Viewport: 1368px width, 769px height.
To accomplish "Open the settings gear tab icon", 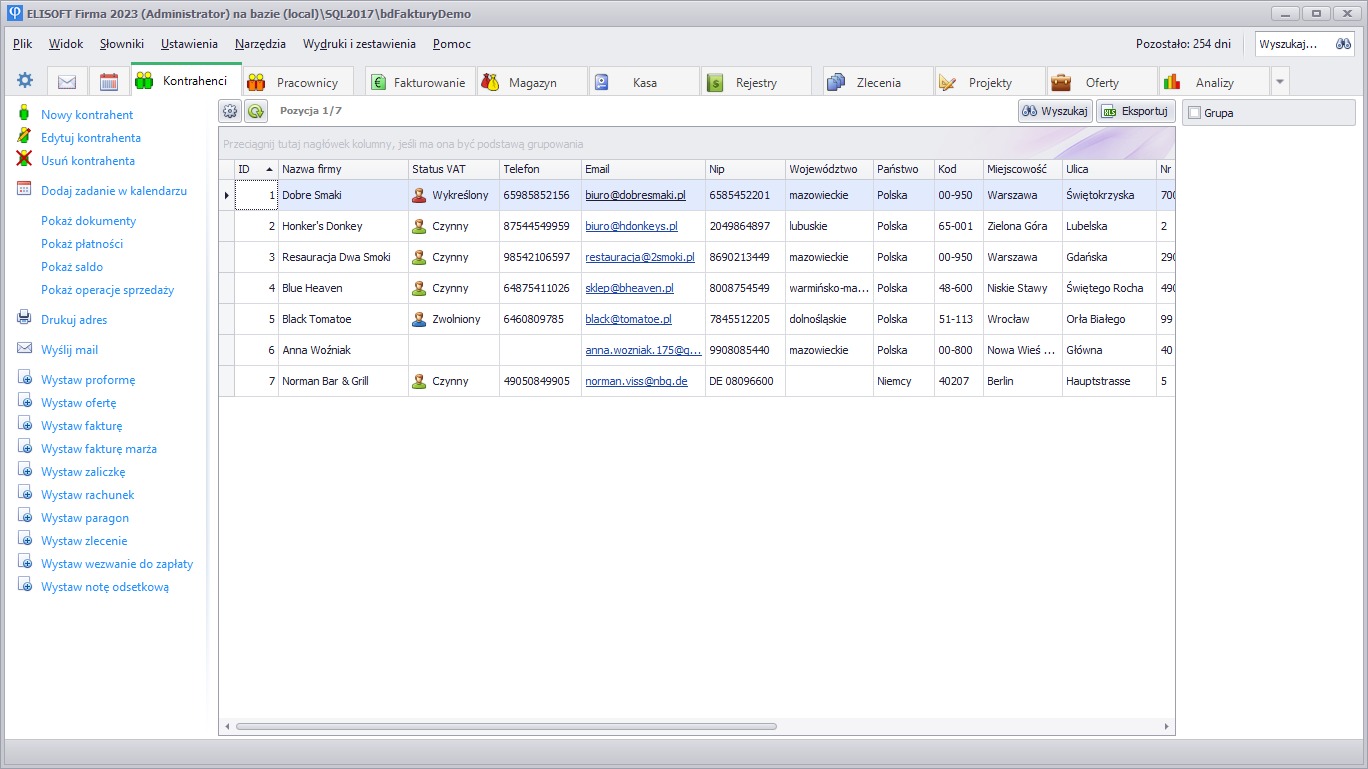I will tap(25, 81).
